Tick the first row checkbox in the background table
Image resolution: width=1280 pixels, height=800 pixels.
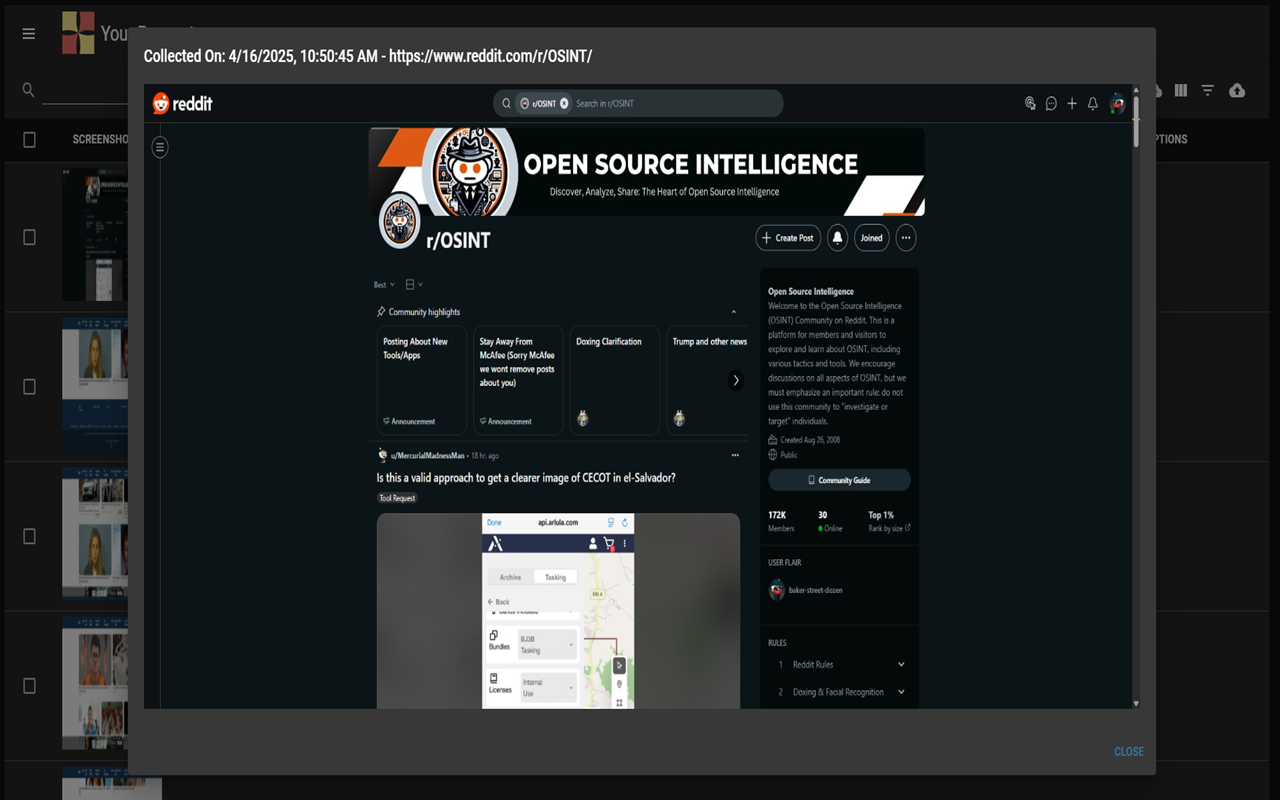click(x=29, y=237)
